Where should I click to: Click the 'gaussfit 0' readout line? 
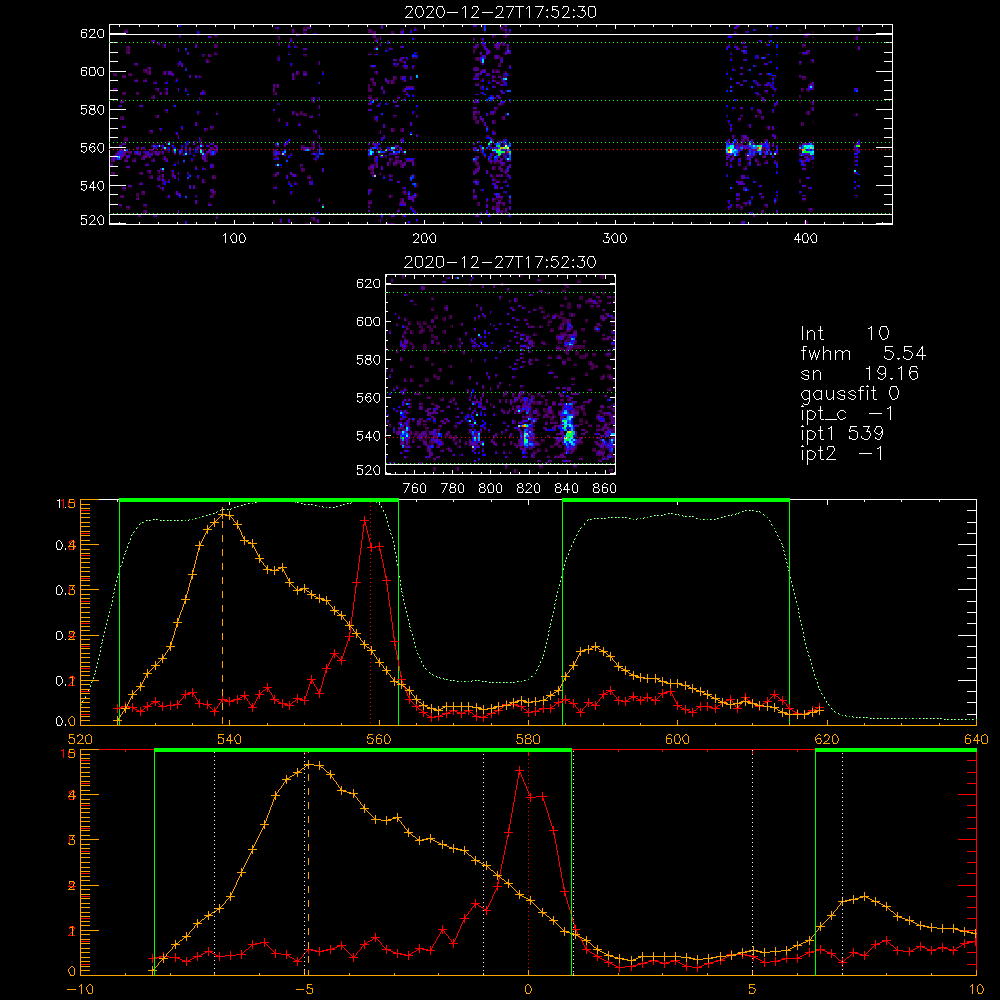[850, 393]
